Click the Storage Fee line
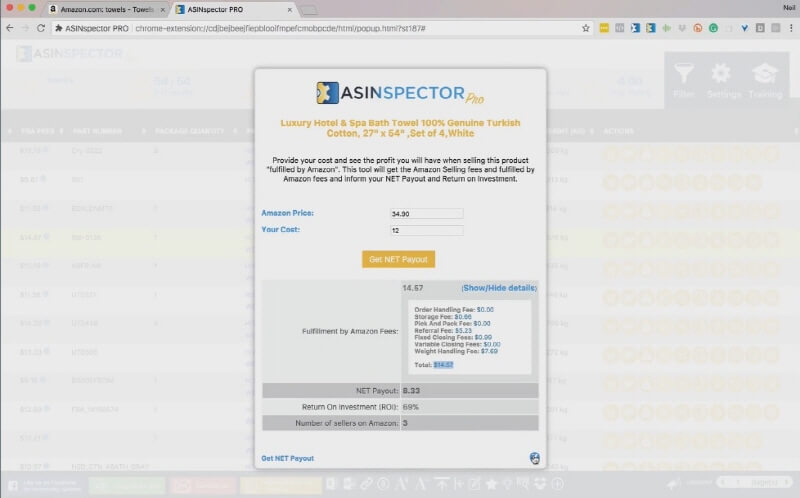Screen dimensions: 800x498 tap(443, 316)
